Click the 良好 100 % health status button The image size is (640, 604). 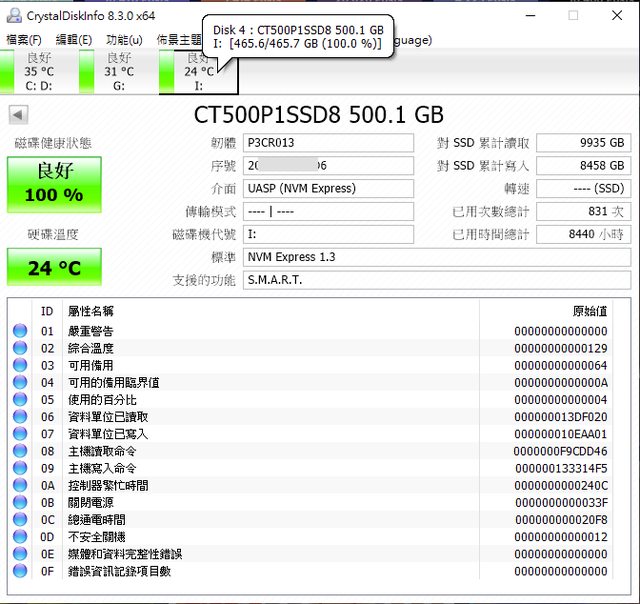pos(54,184)
